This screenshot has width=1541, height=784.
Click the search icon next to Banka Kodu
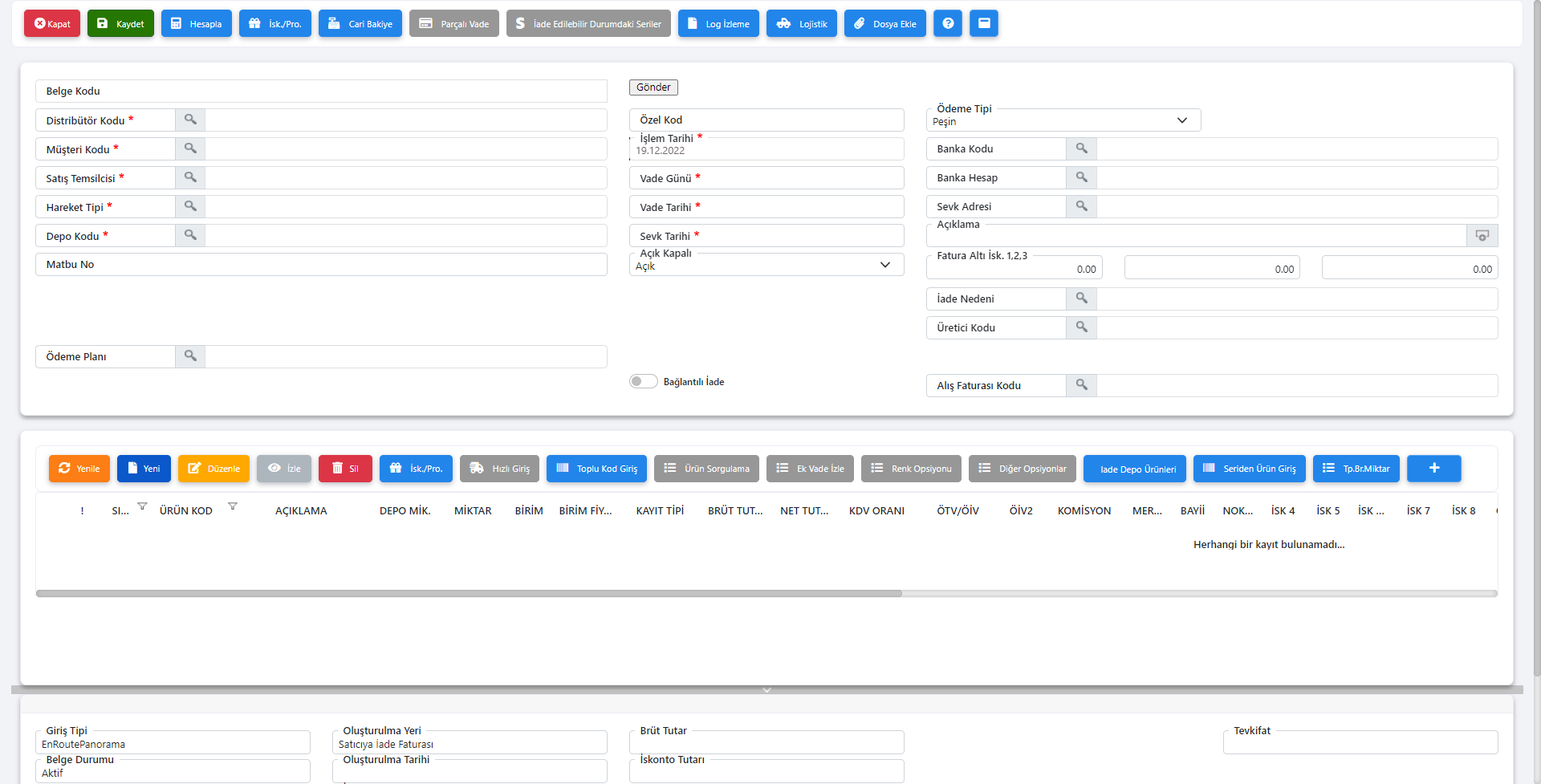pos(1081,148)
